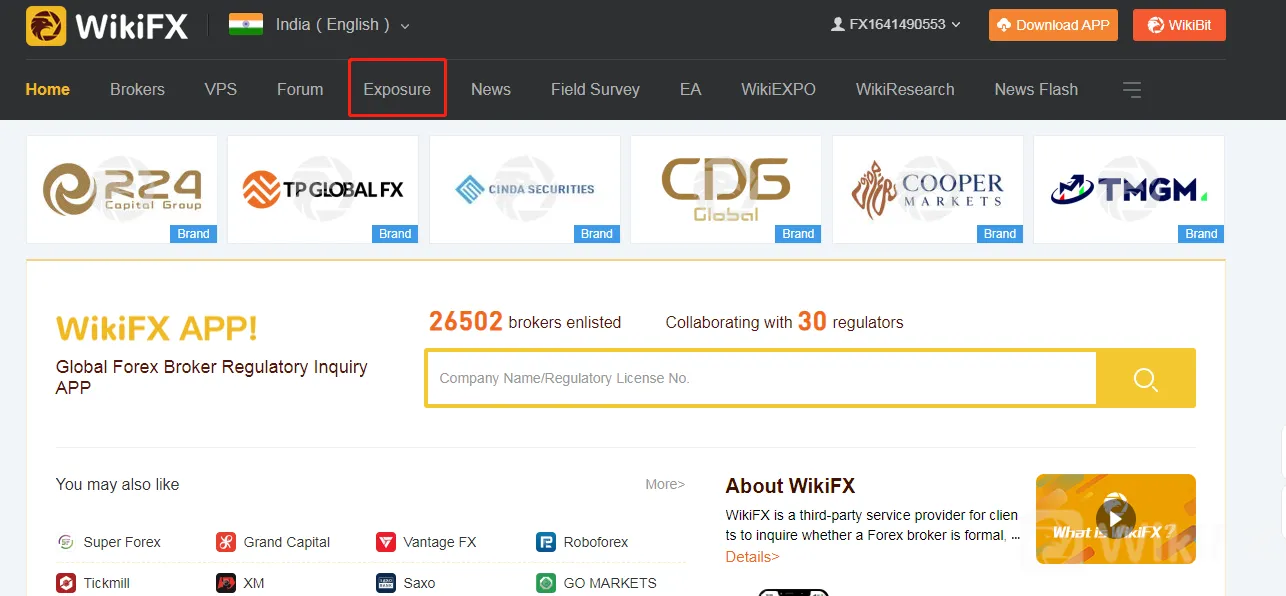Click the Vantage FX text link
The width and height of the screenshot is (1286, 596).
coord(440,542)
